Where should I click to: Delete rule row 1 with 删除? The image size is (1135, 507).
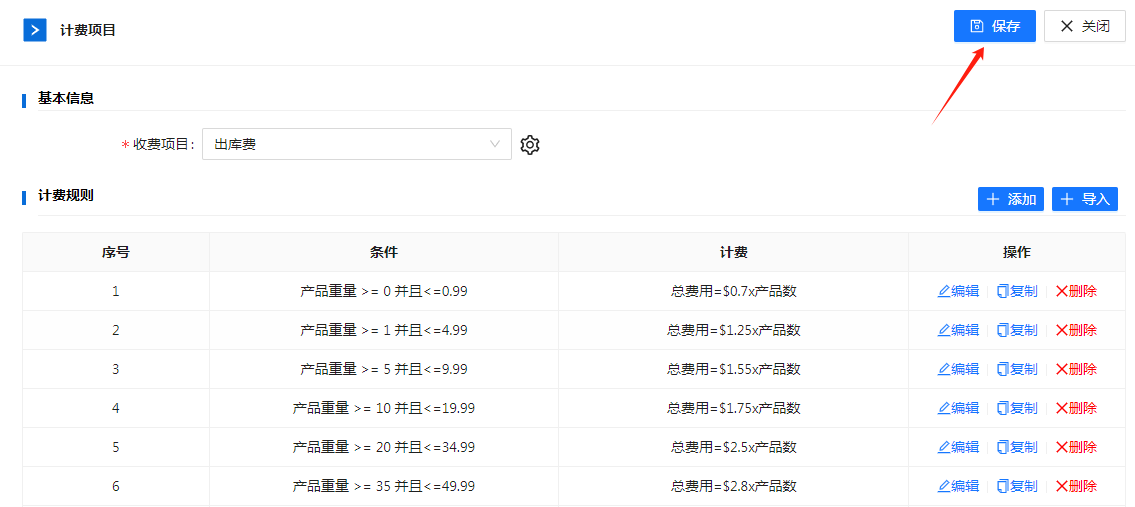coord(1076,291)
